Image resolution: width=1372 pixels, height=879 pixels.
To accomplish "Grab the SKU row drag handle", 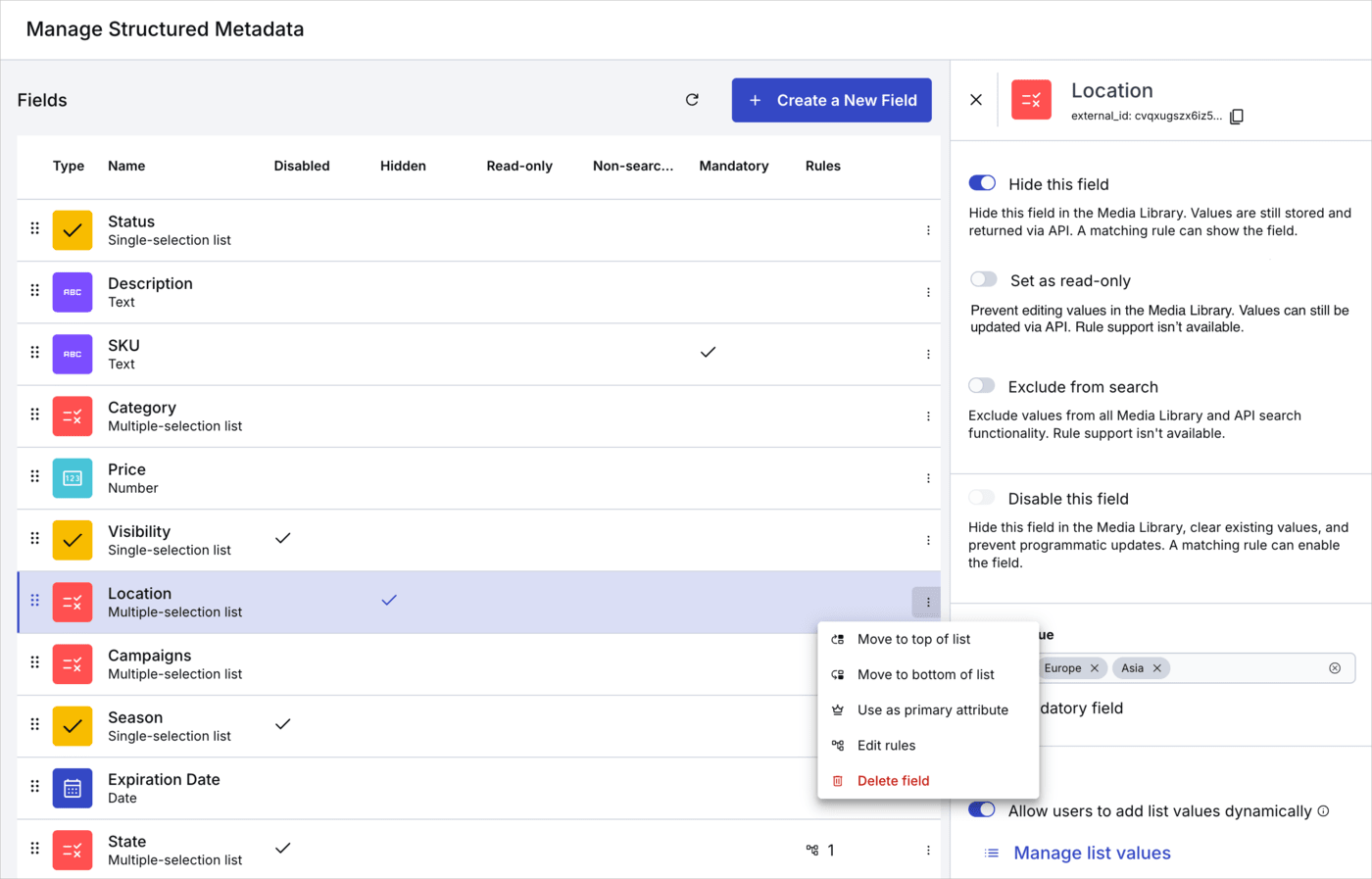I will coord(34,352).
